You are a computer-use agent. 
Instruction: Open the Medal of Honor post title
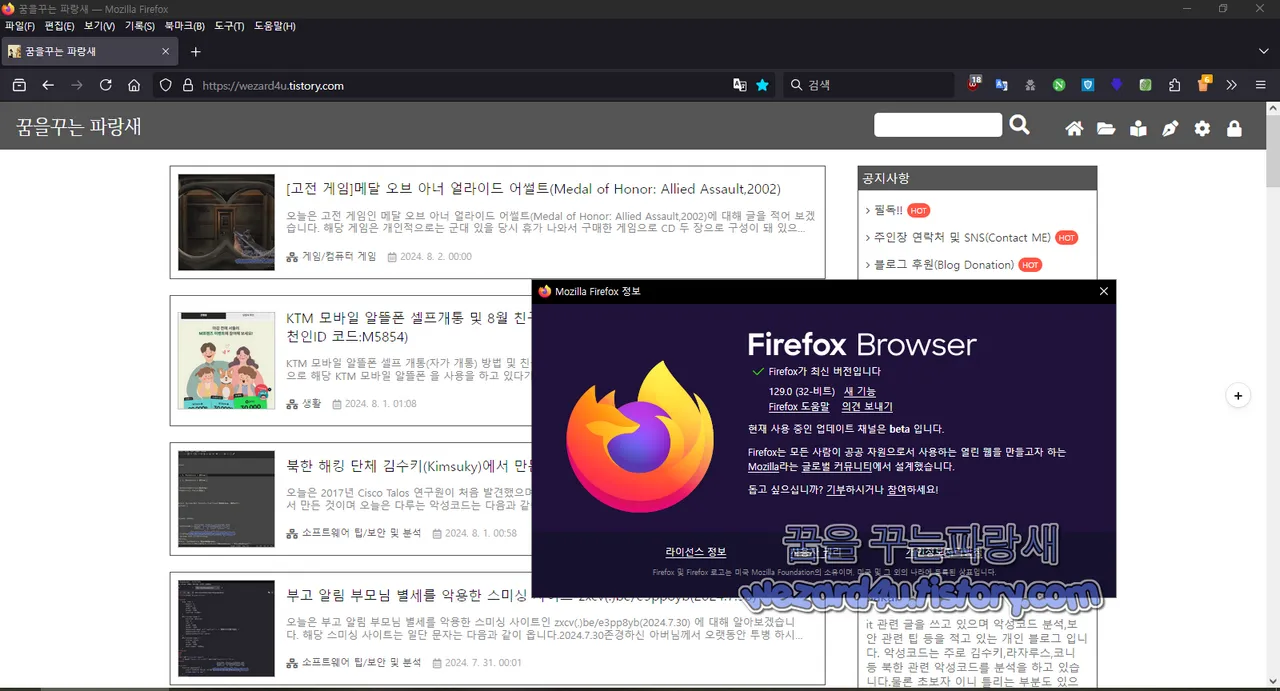tap(533, 189)
